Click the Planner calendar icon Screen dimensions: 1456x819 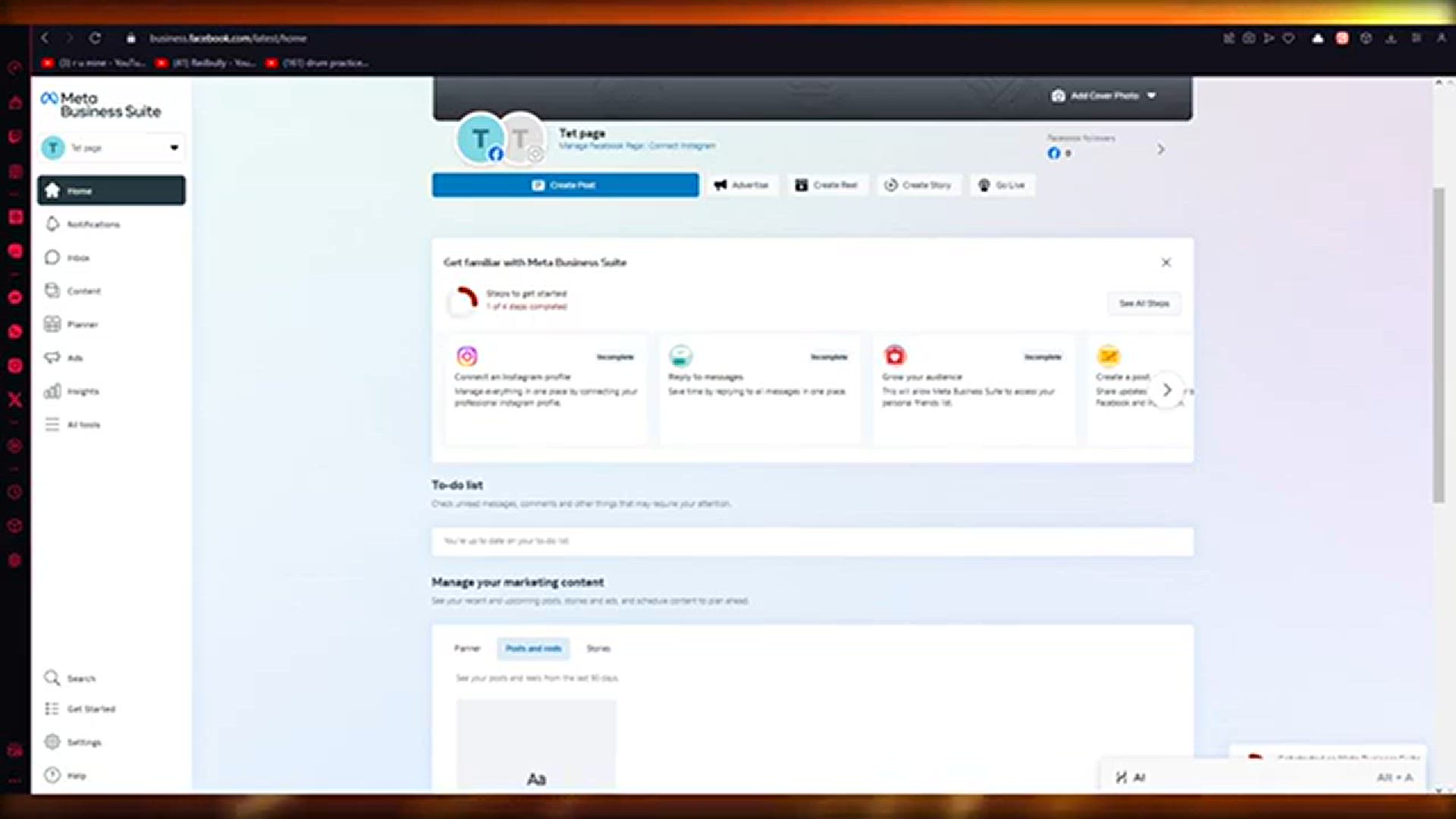52,324
